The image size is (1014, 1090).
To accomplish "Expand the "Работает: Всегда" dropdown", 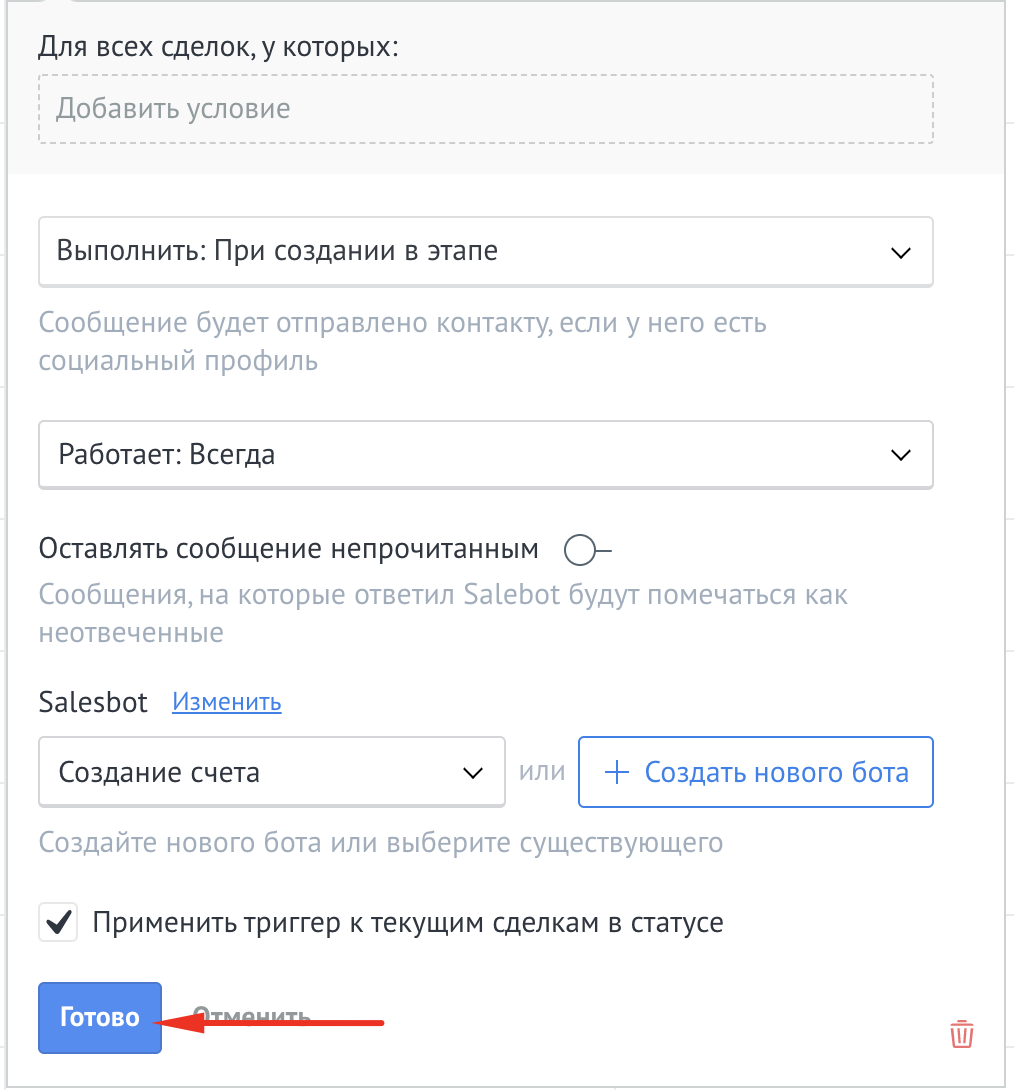I will pos(485,455).
